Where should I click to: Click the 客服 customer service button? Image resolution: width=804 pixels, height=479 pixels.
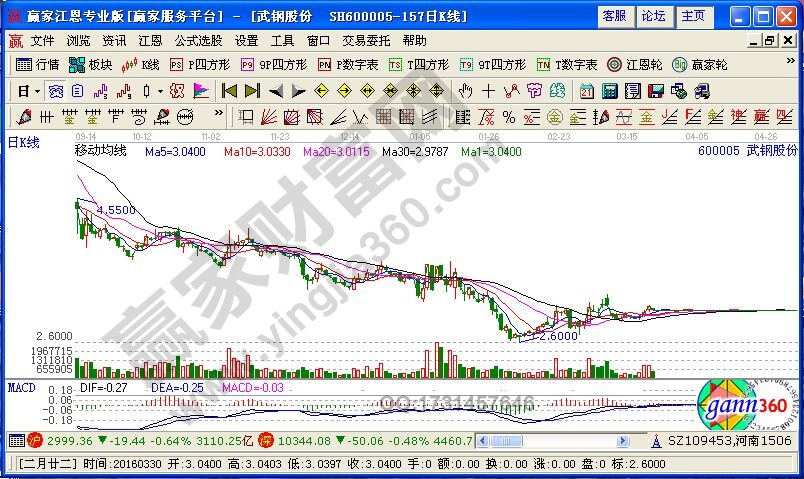point(614,16)
